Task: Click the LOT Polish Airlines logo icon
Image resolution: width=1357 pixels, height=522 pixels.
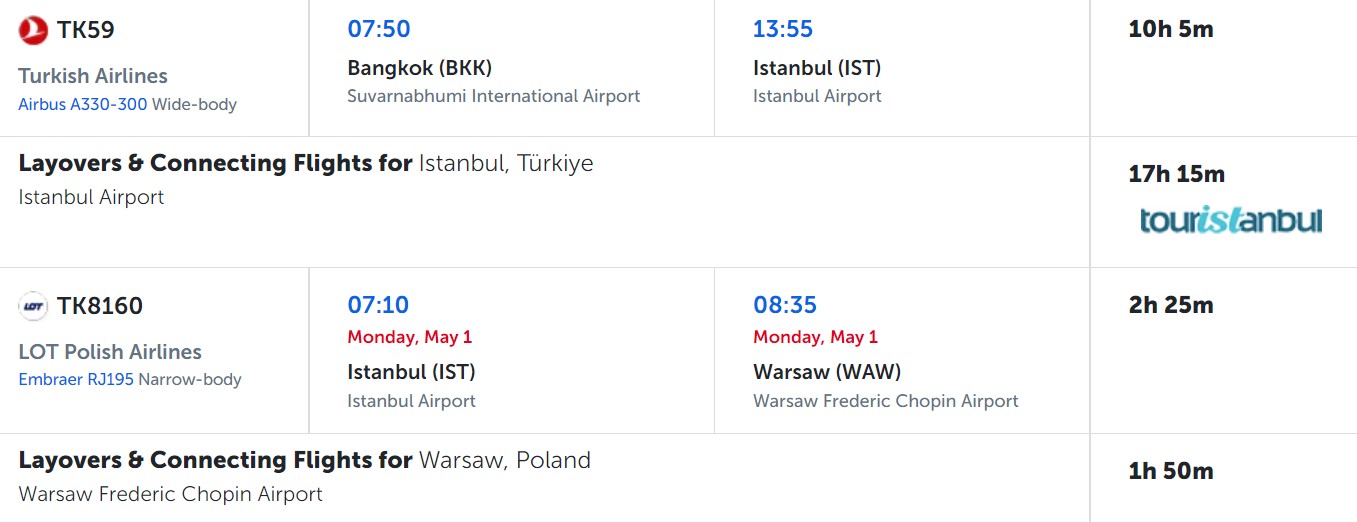Action: [x=33, y=307]
